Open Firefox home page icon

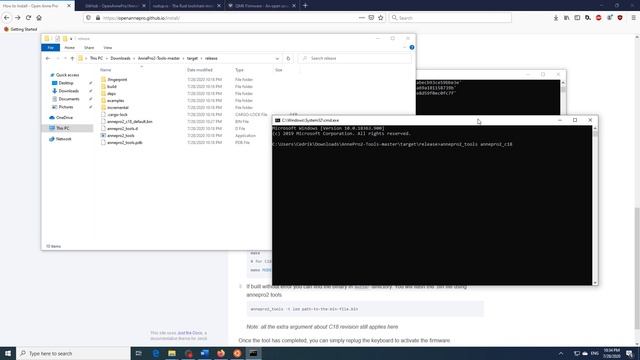(x=39, y=18)
